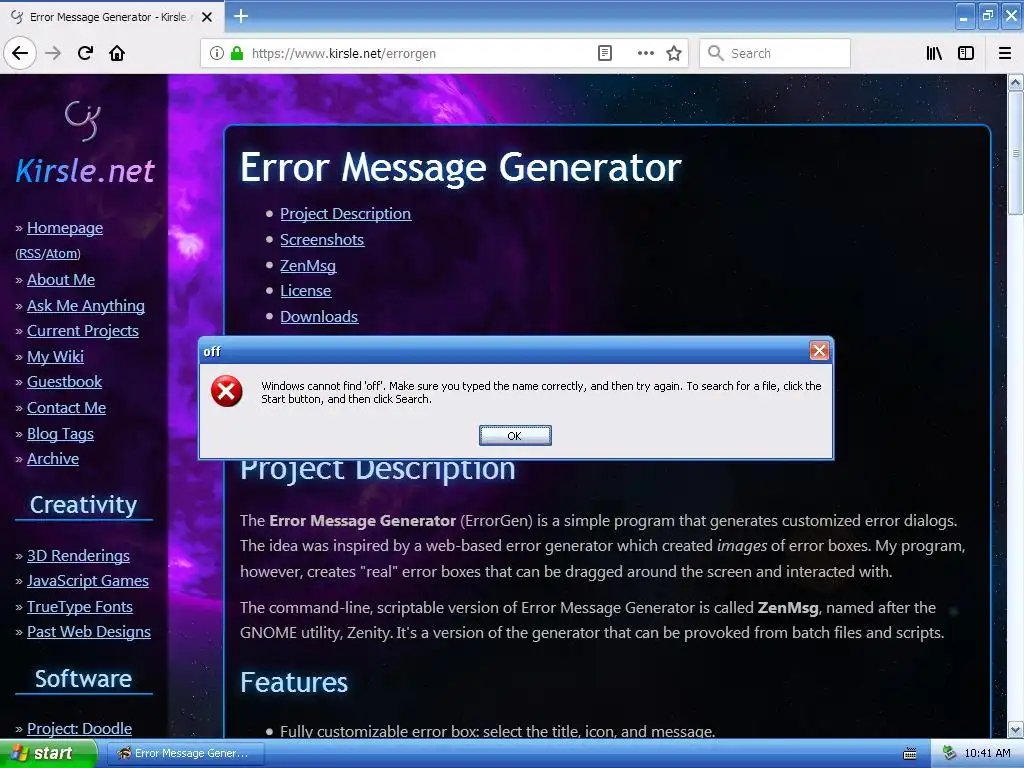Jump to License anchor link

(x=305, y=291)
